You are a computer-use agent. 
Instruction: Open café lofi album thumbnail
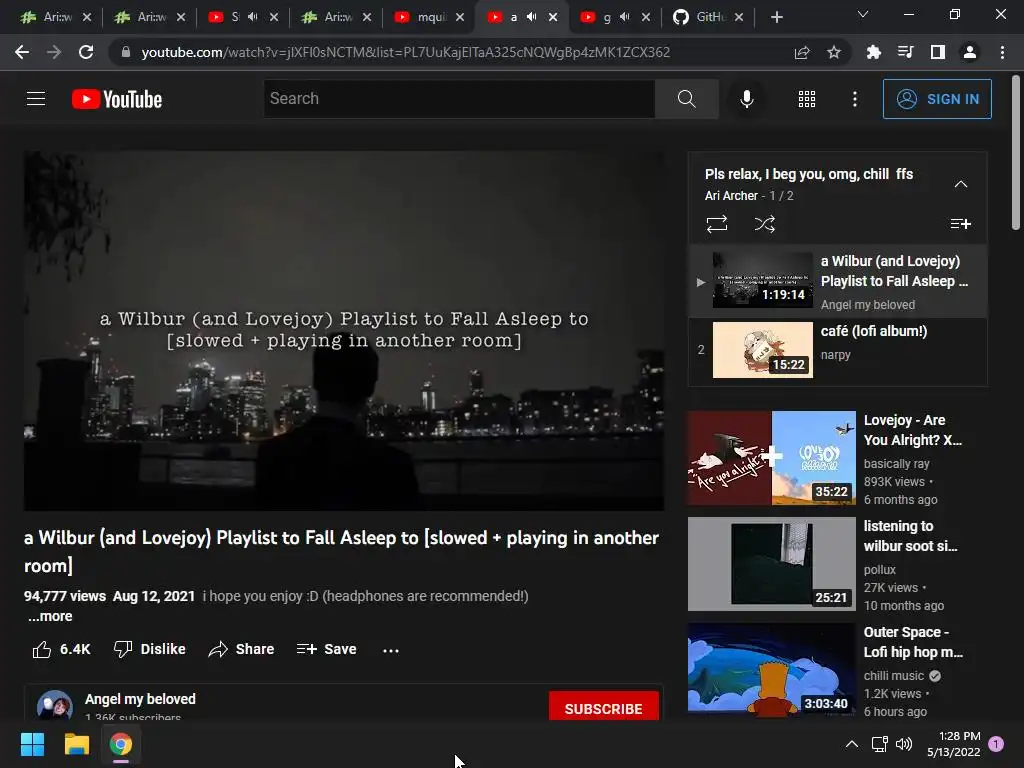(762, 350)
